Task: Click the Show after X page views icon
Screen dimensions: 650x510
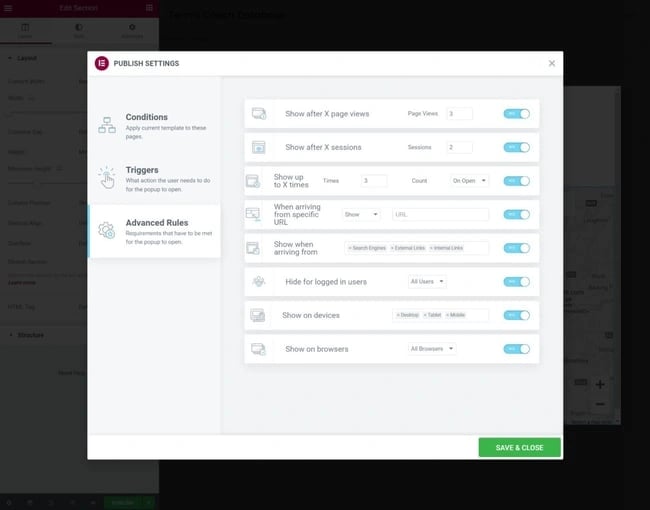Action: tap(258, 114)
